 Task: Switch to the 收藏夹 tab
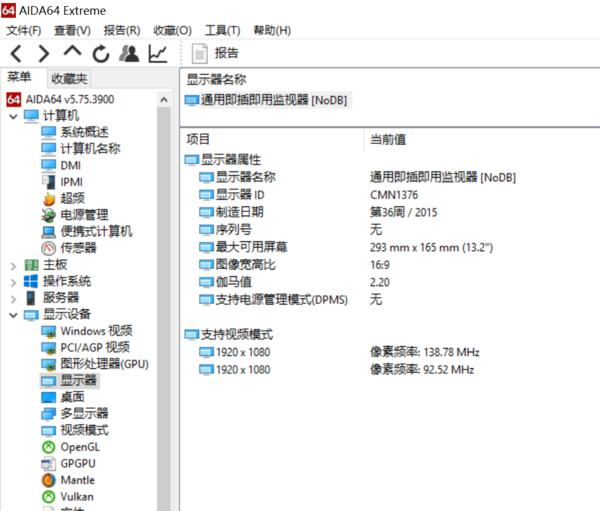[69, 78]
